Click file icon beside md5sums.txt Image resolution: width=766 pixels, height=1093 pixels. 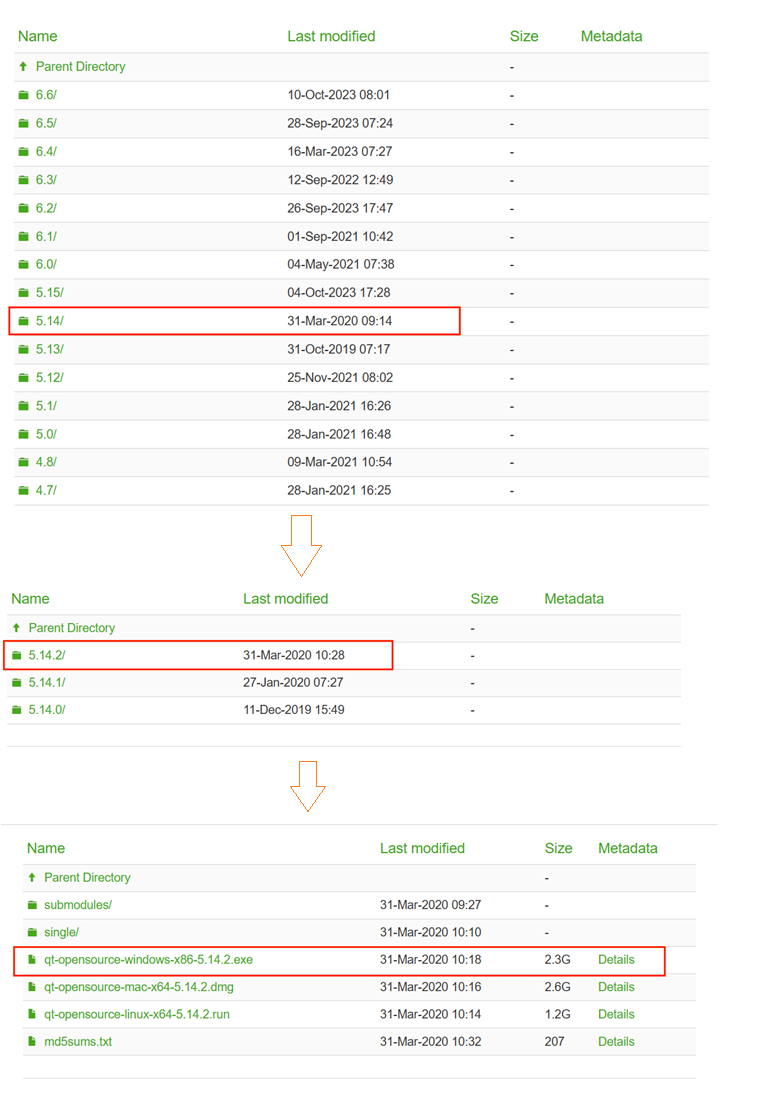click(31, 1041)
